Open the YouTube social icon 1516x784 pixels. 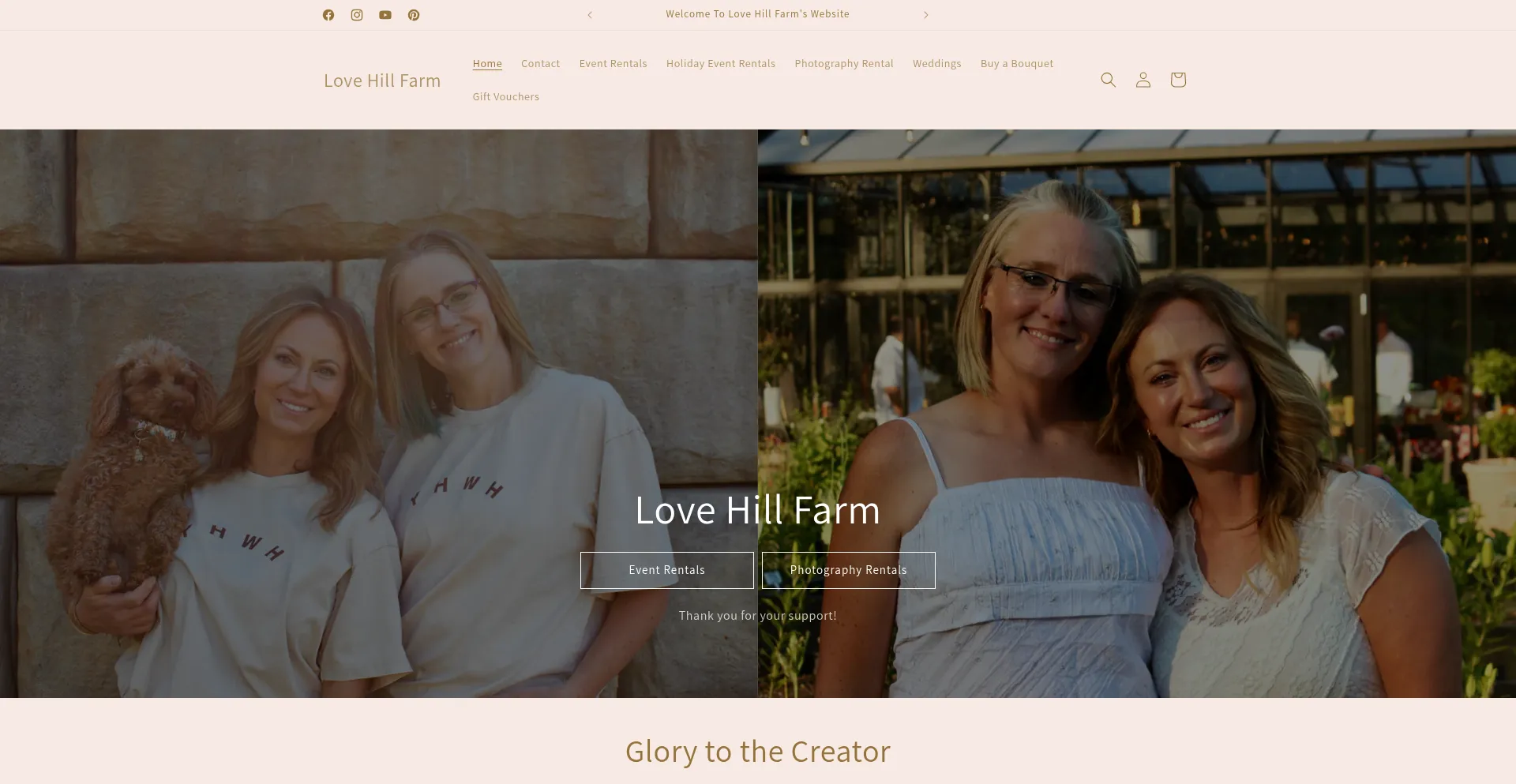(385, 15)
